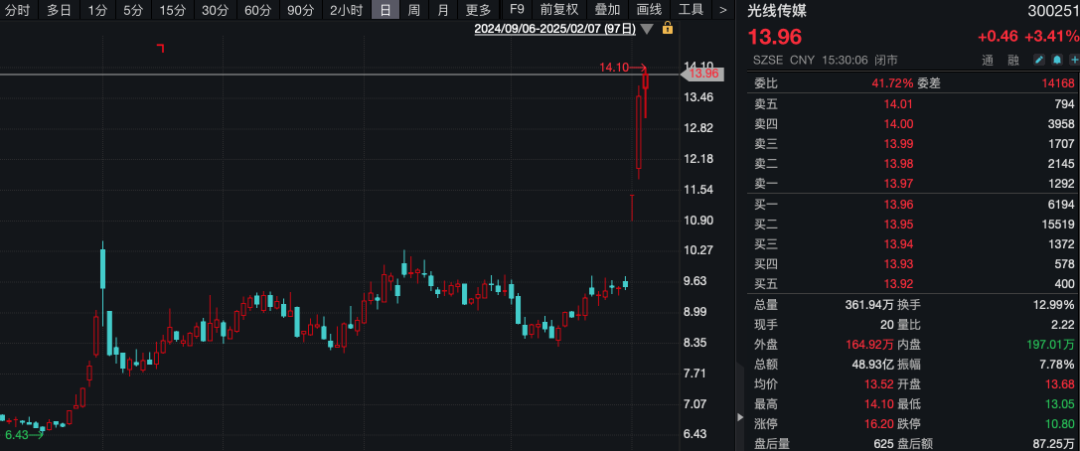Viewport: 1080px width, 451px height.
Task: Click the 换手 value 12.99%
Action: pyautogui.click(x=1055, y=305)
